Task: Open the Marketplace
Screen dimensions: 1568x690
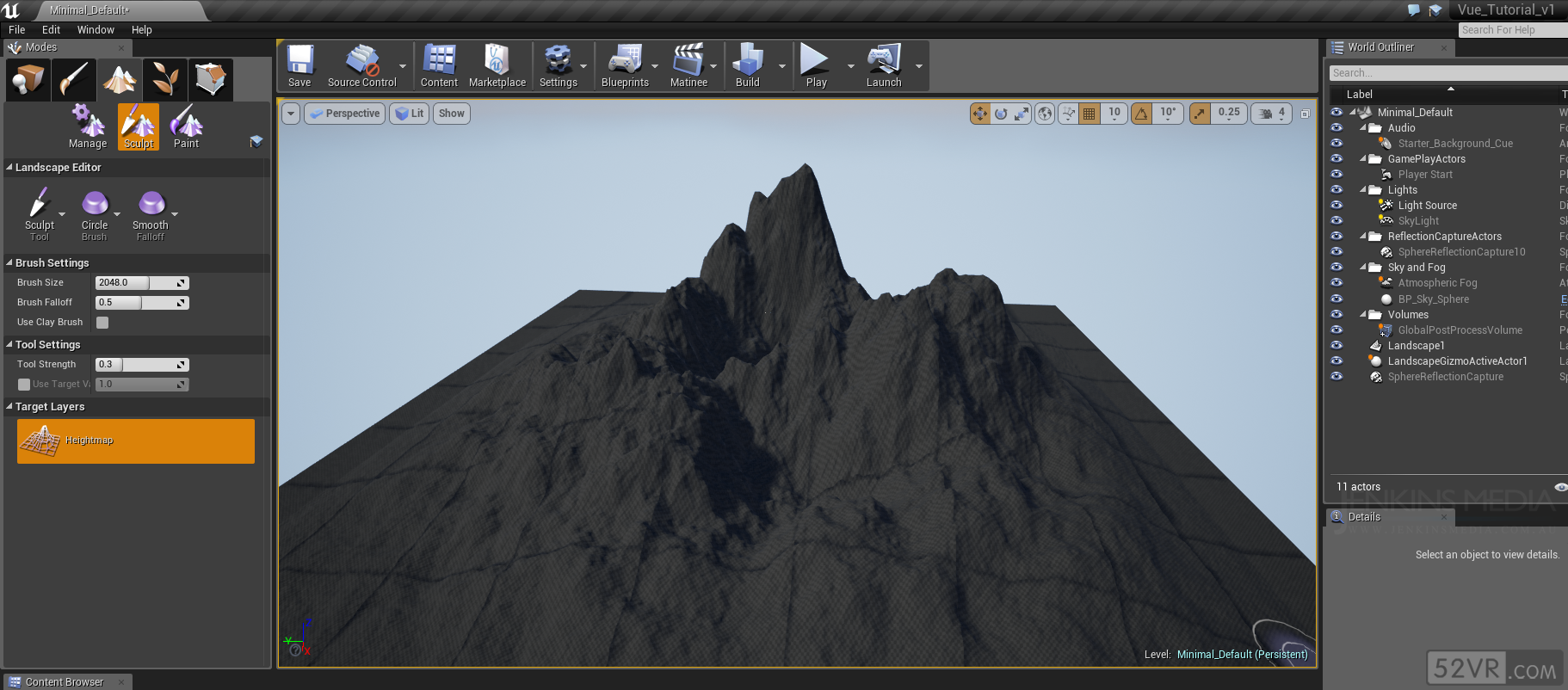Action: click(x=497, y=66)
